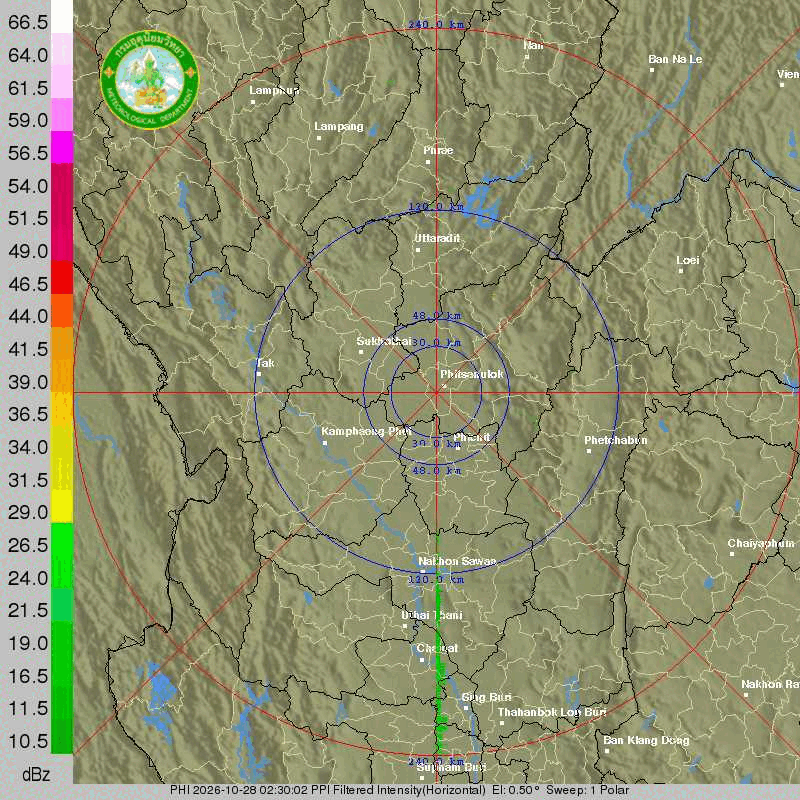Viewport: 800px width, 800px height.
Task: Click the top 240.0 km range label
Action: 436,24
